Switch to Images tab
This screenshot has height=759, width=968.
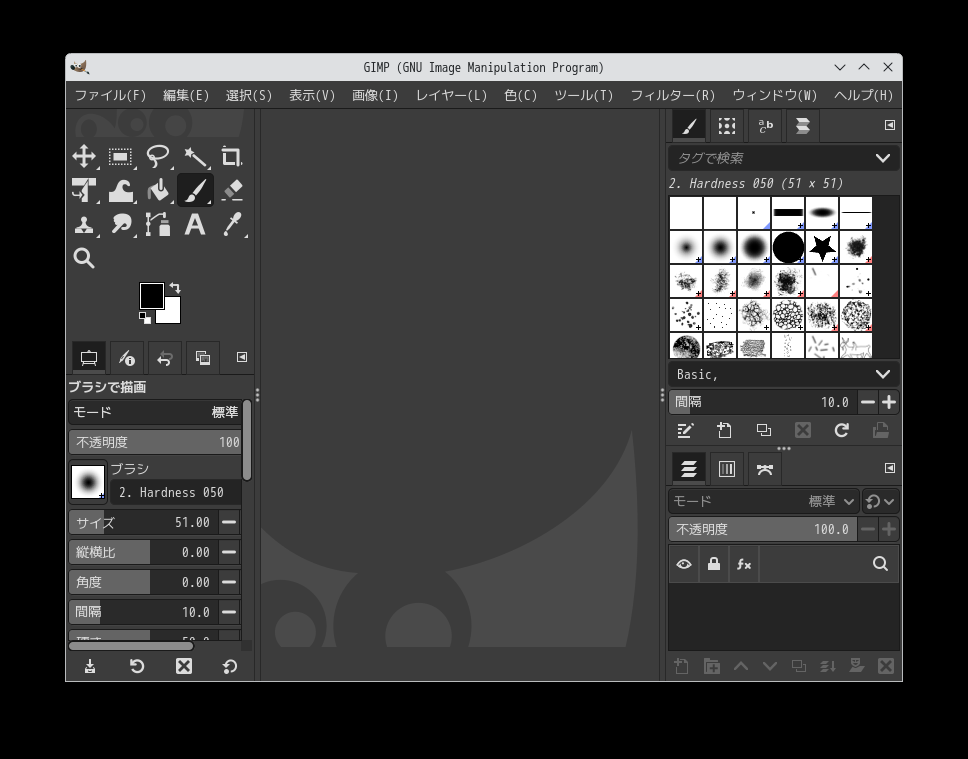[202, 358]
